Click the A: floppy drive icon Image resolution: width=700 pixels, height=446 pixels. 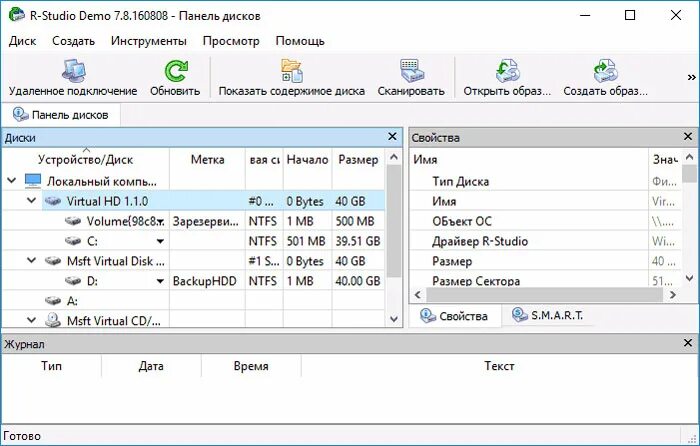click(x=53, y=301)
